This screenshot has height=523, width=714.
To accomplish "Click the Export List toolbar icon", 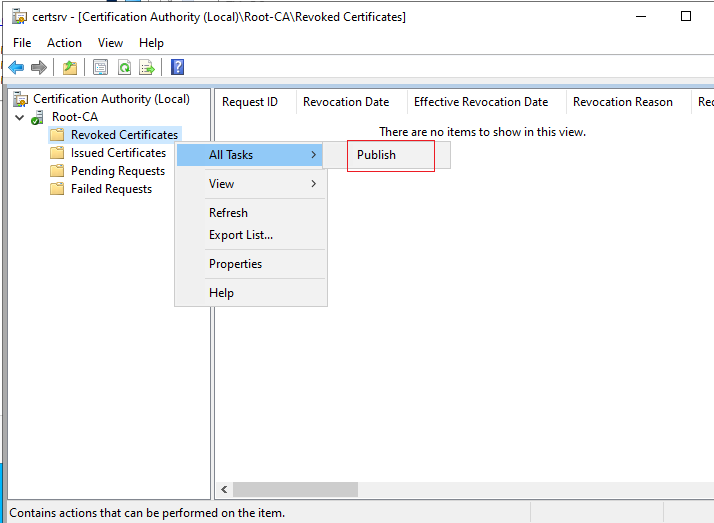I will [147, 68].
